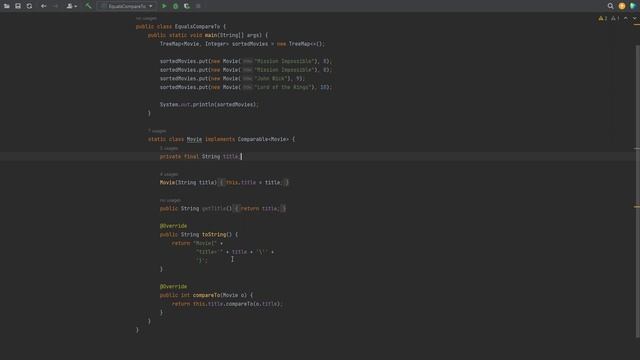Click 'TreeMap<Movie, Integer> sortedMovies' declaration

point(214,44)
